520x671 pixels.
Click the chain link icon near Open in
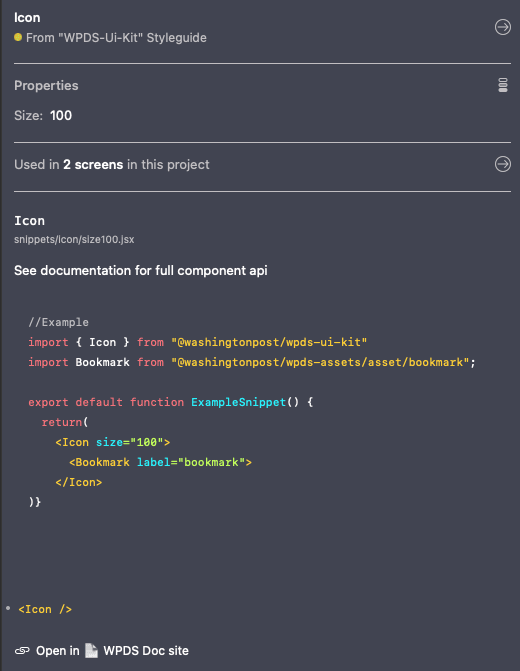(22, 650)
